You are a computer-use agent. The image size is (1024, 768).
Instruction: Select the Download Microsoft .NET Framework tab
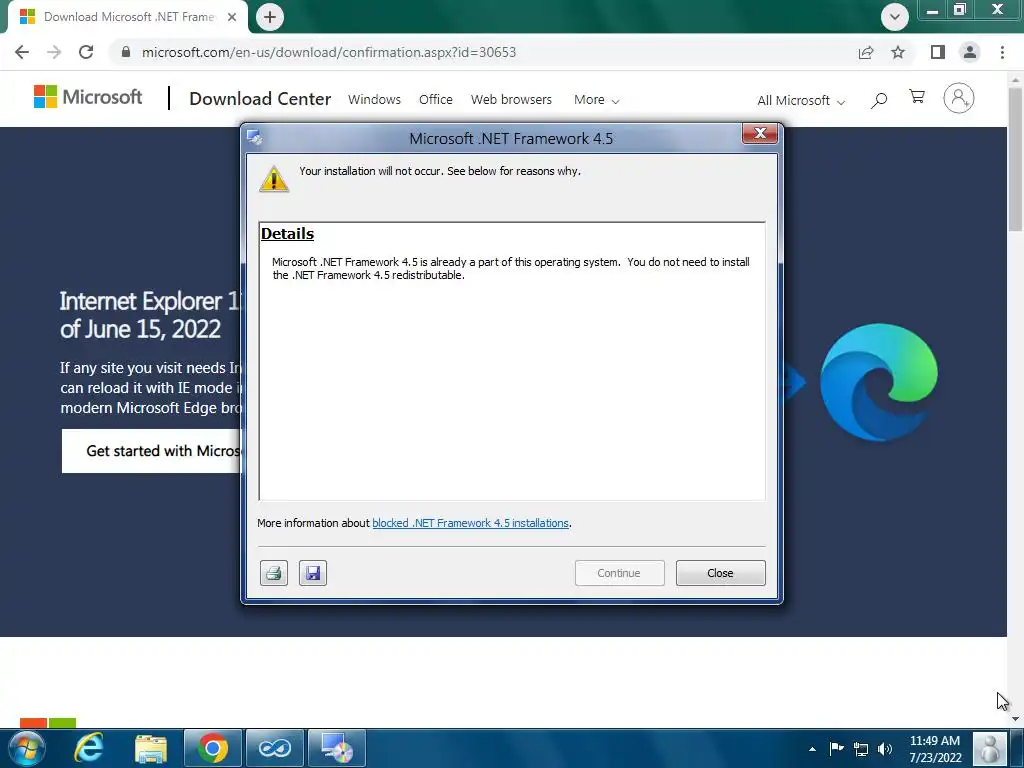coord(128,17)
